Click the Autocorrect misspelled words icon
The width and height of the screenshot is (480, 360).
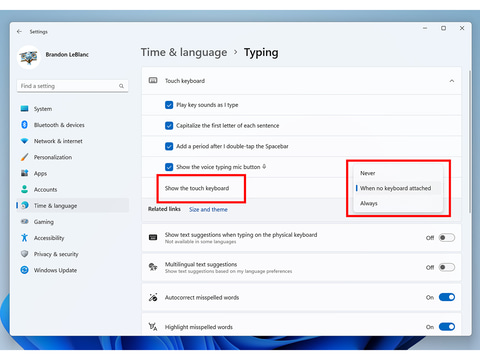[153, 297]
